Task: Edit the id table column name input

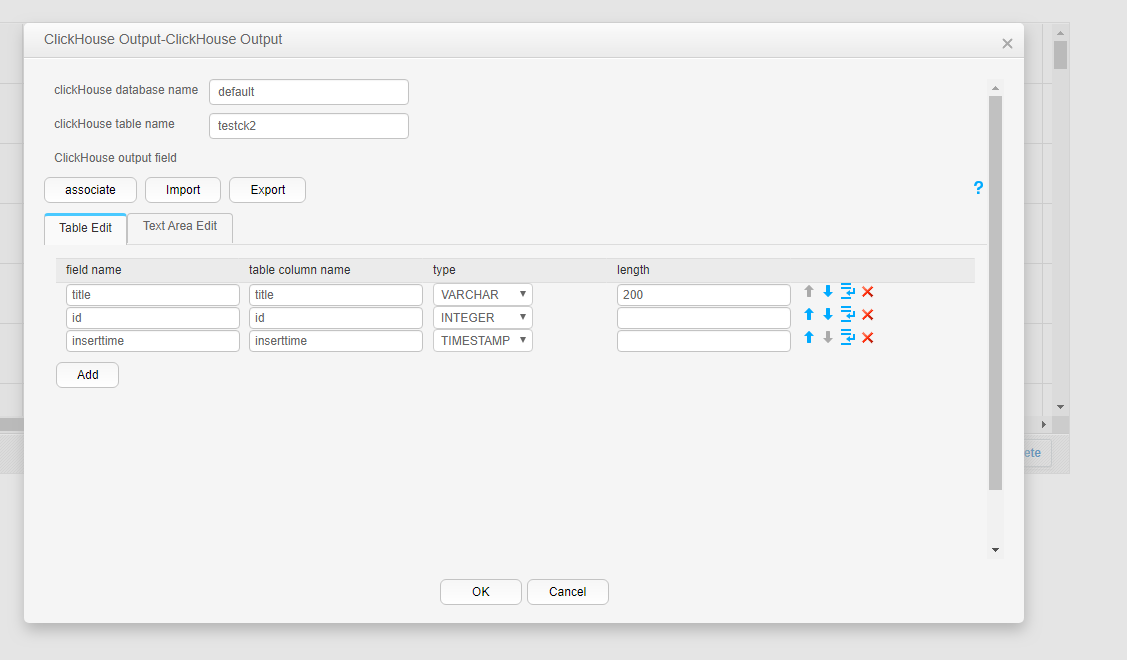Action: 336,318
